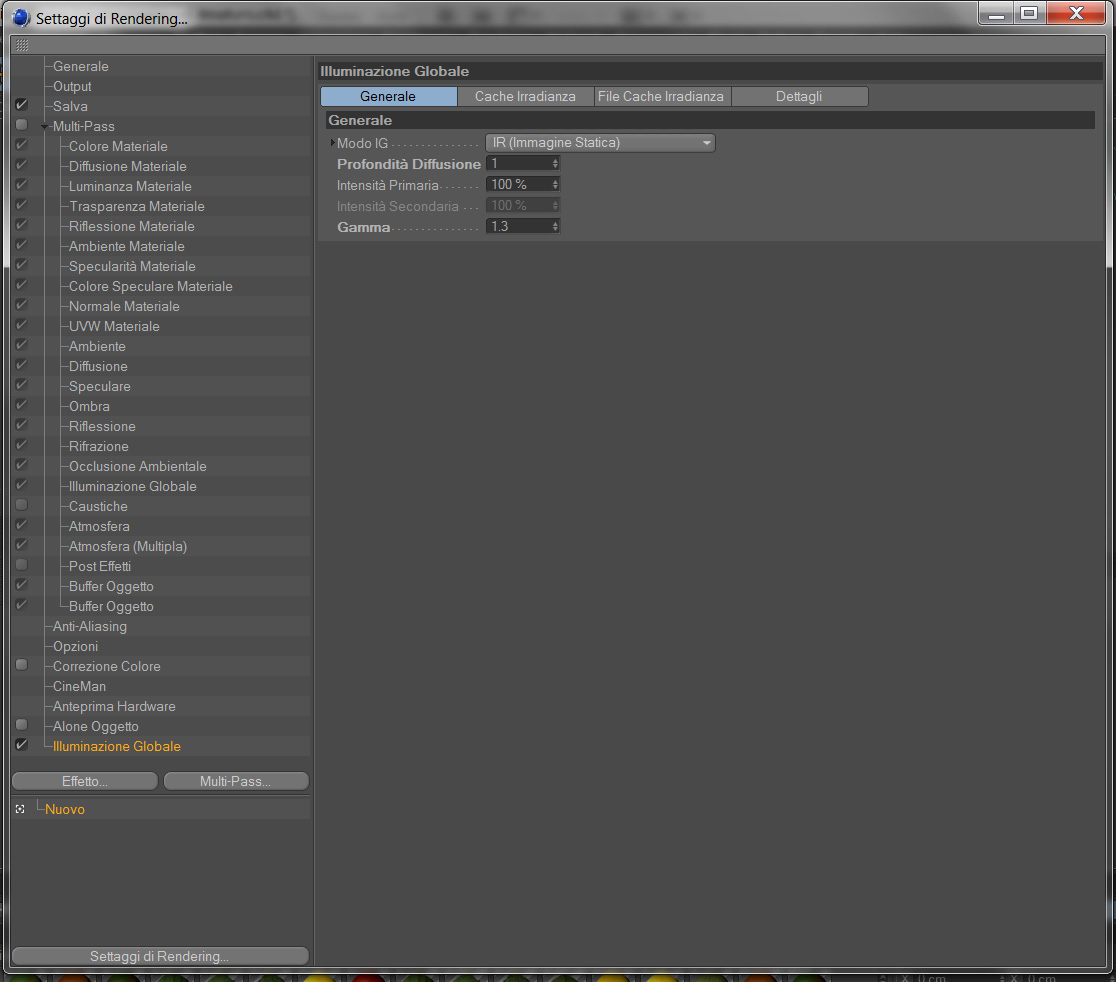Toggle the Atmosfera pass checkbox
This screenshot has height=982, width=1116.
(21, 524)
